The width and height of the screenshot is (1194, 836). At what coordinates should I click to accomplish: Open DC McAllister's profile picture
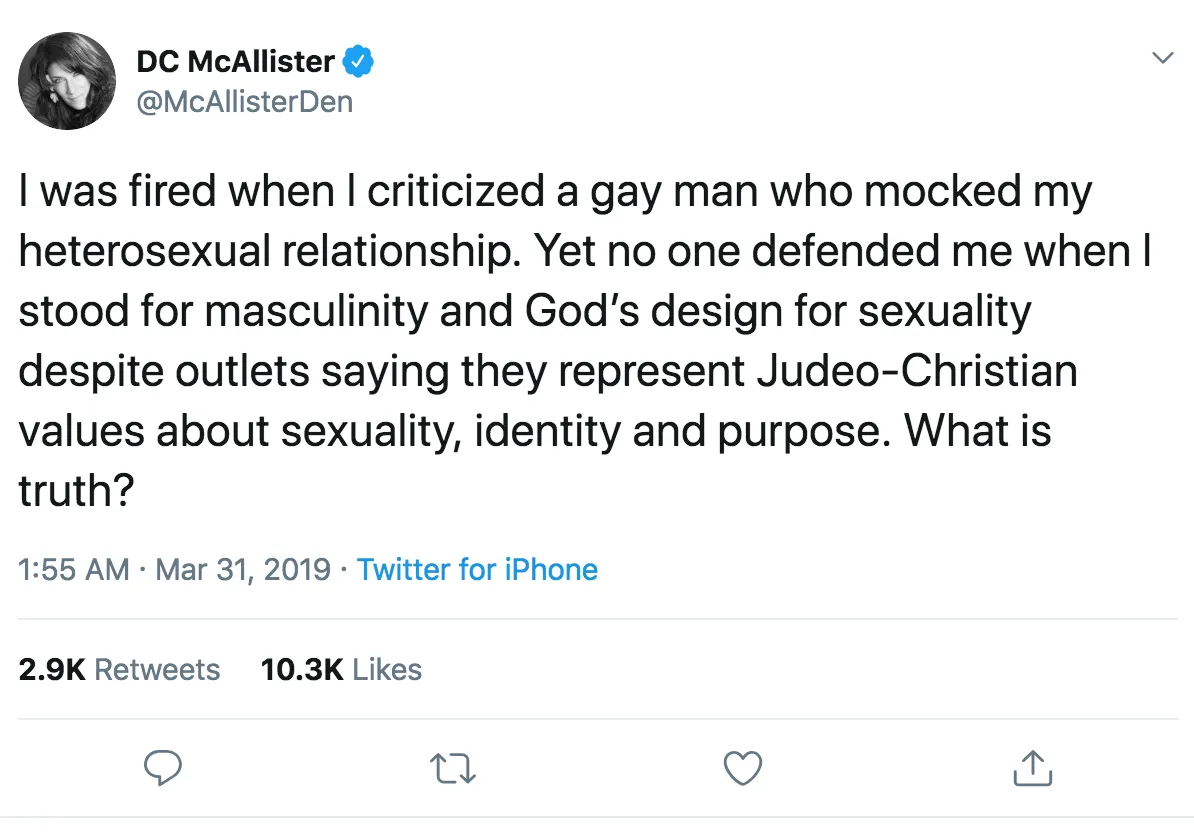[x=68, y=81]
